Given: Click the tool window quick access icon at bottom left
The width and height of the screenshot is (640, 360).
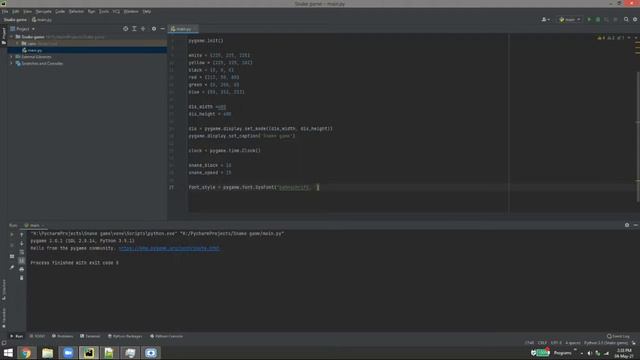Looking at the screenshot, I should (4, 343).
